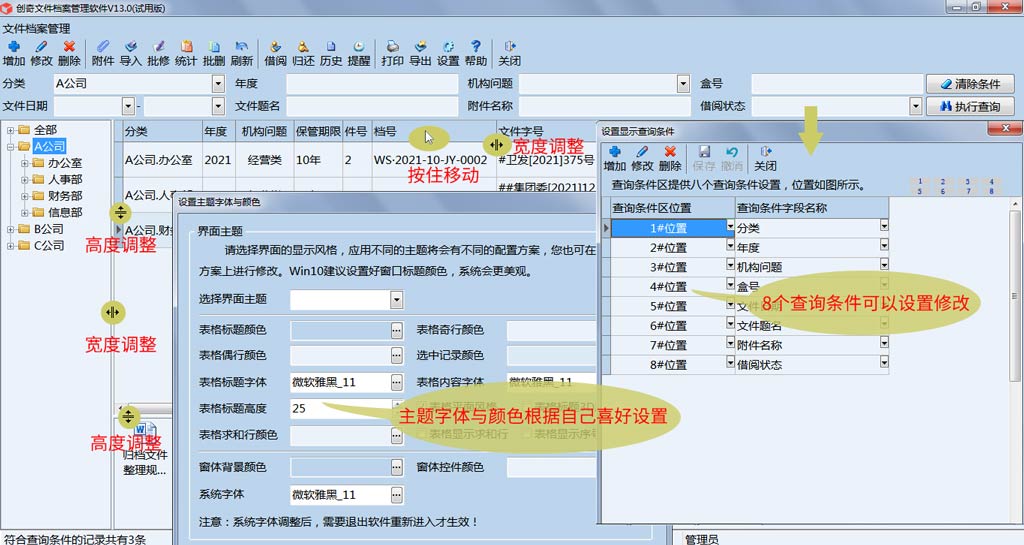Pick a color for 表格标题颜色
The image size is (1024, 545).
[396, 330]
